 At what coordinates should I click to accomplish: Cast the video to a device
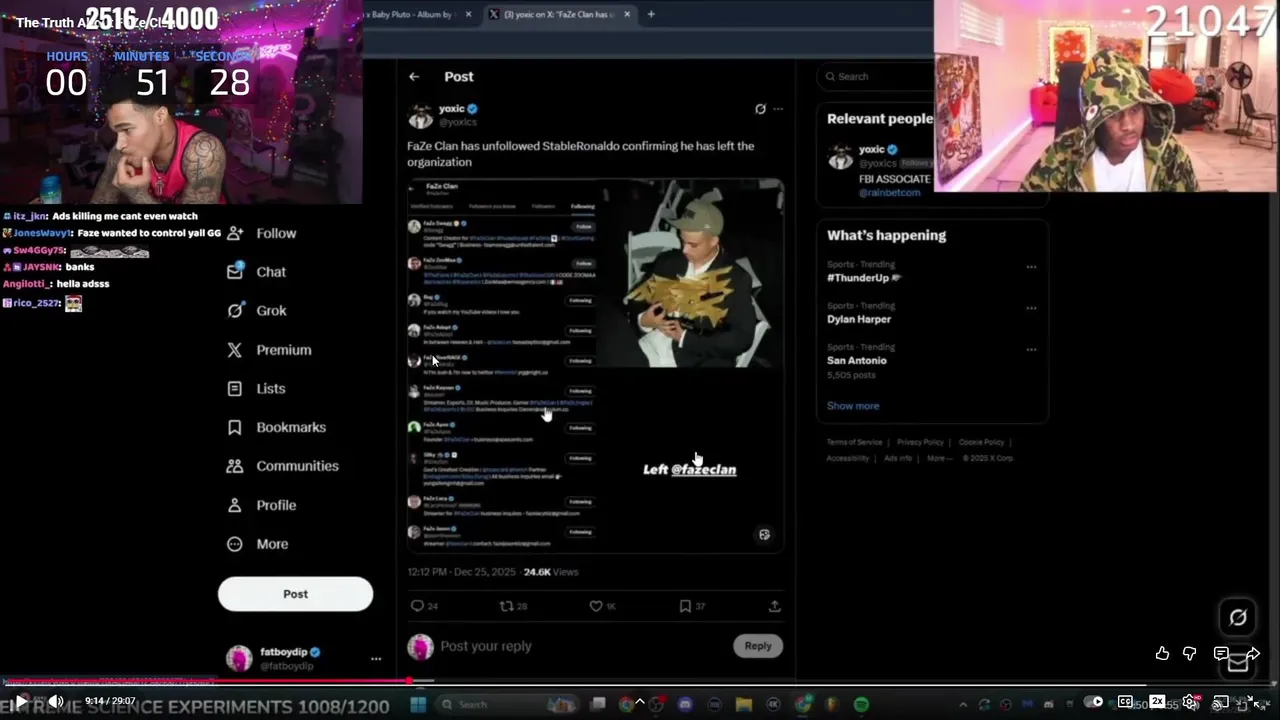click(x=1221, y=702)
